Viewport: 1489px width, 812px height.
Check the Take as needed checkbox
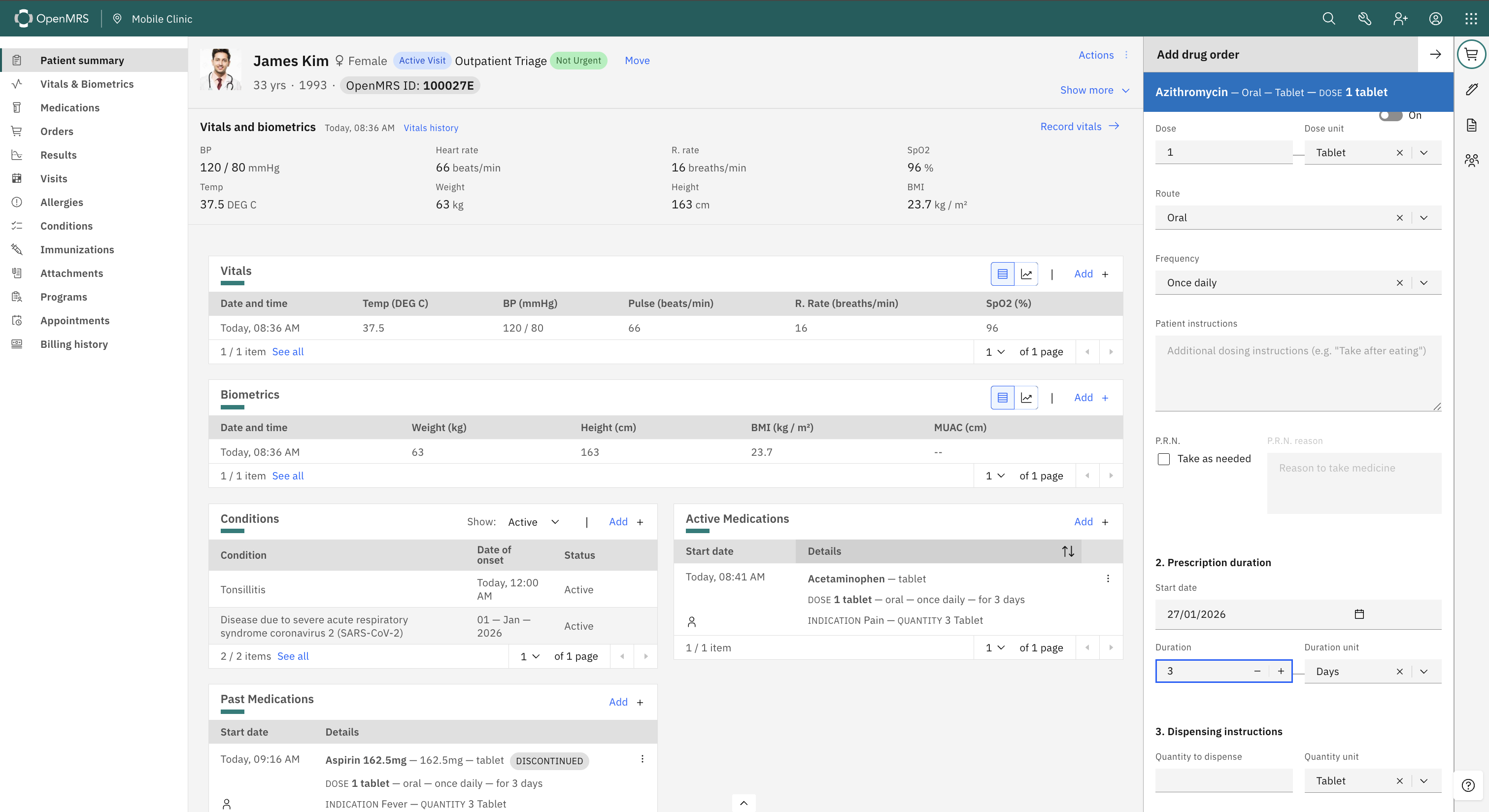coord(1164,459)
